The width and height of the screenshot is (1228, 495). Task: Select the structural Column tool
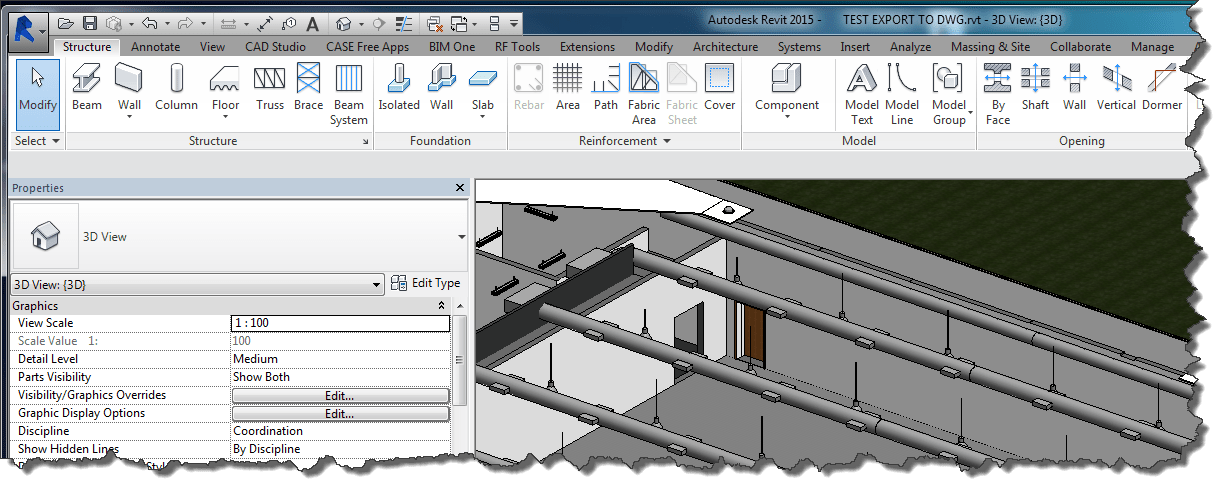click(x=176, y=87)
